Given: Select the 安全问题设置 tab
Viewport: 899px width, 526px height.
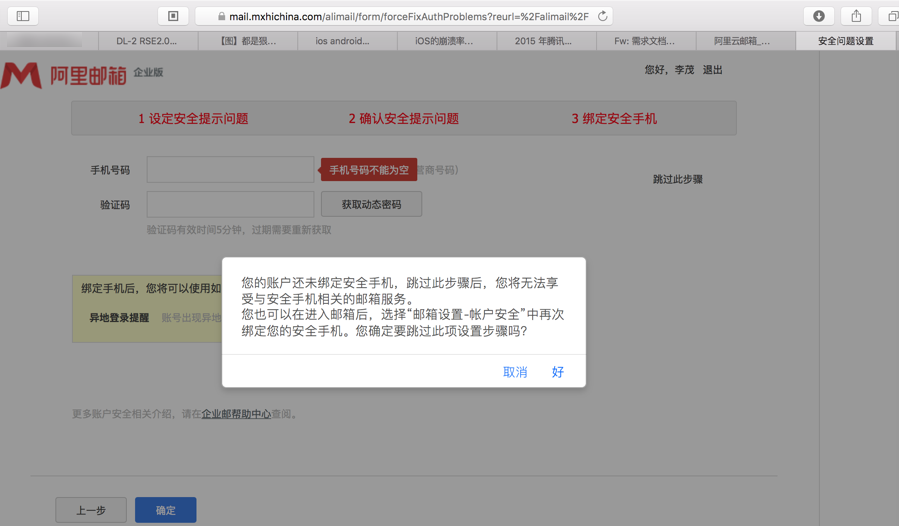Looking at the screenshot, I should (x=847, y=41).
